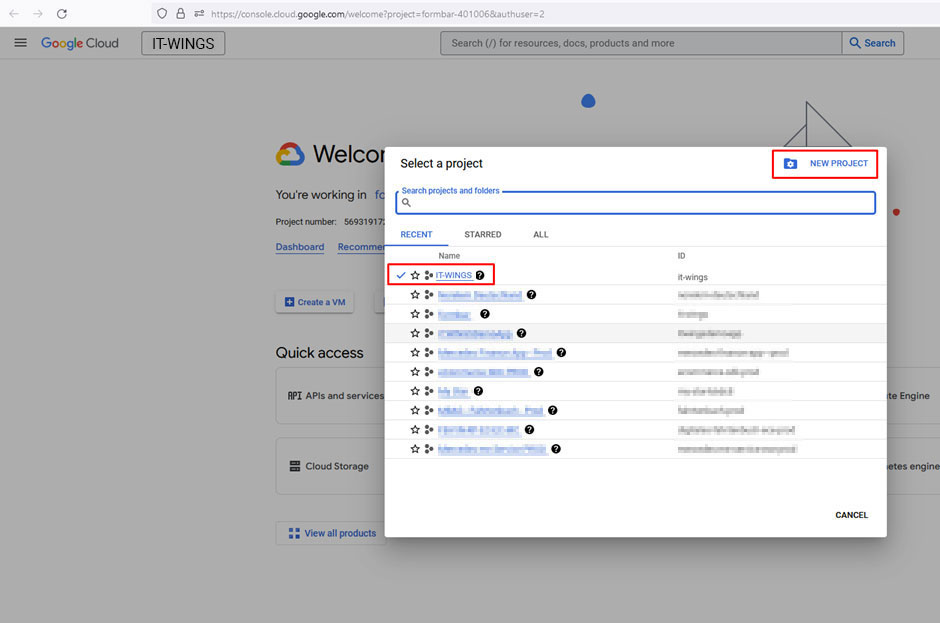Click the grid icon on View all products
The image size is (940, 623).
(x=294, y=533)
